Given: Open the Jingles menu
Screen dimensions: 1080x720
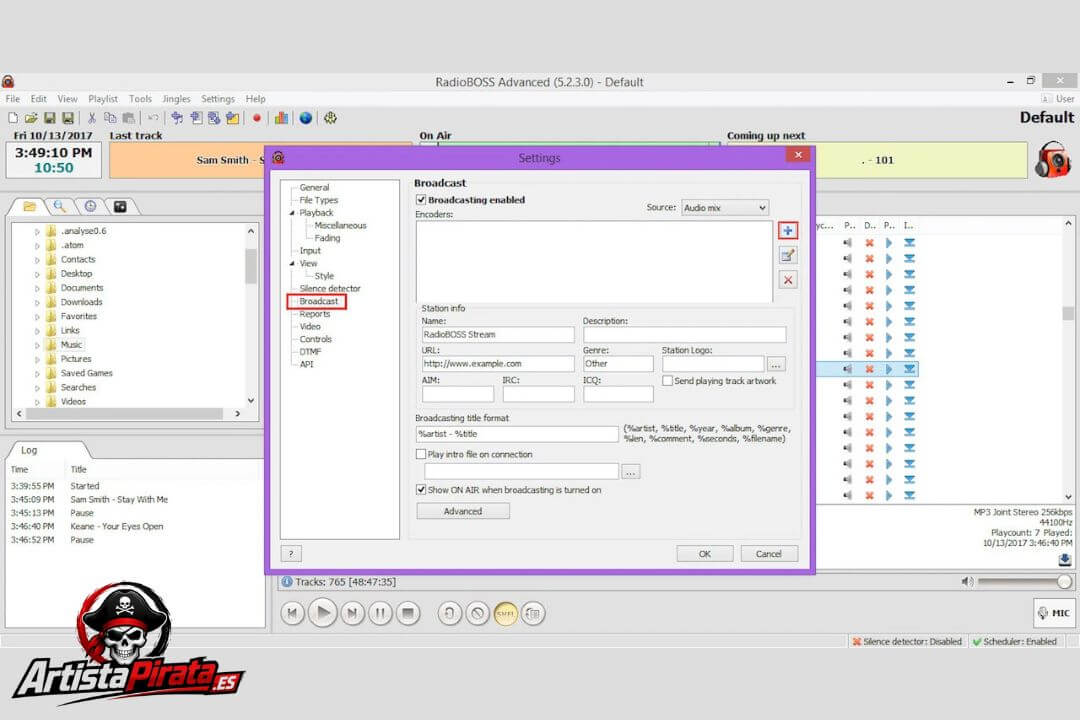Looking at the screenshot, I should coord(176,99).
